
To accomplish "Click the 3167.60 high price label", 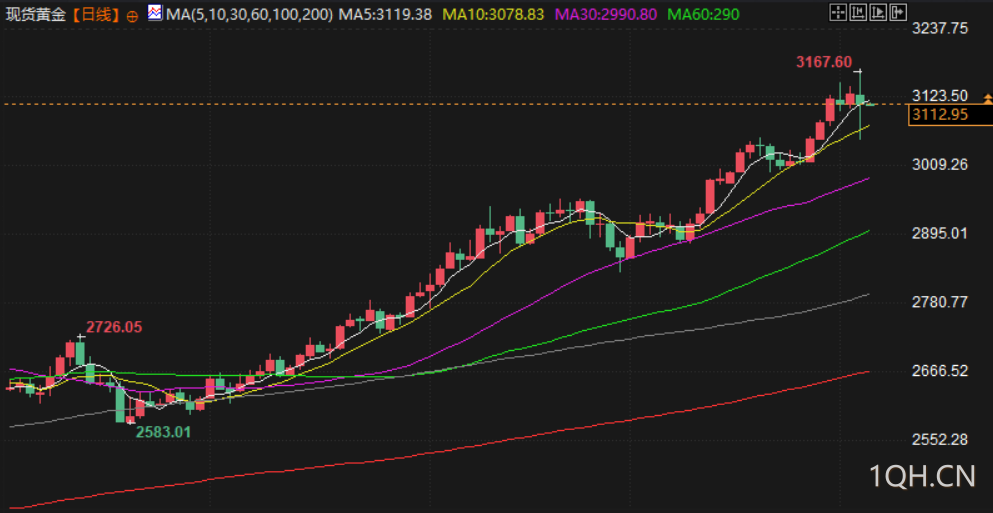I will pyautogui.click(x=823, y=61).
